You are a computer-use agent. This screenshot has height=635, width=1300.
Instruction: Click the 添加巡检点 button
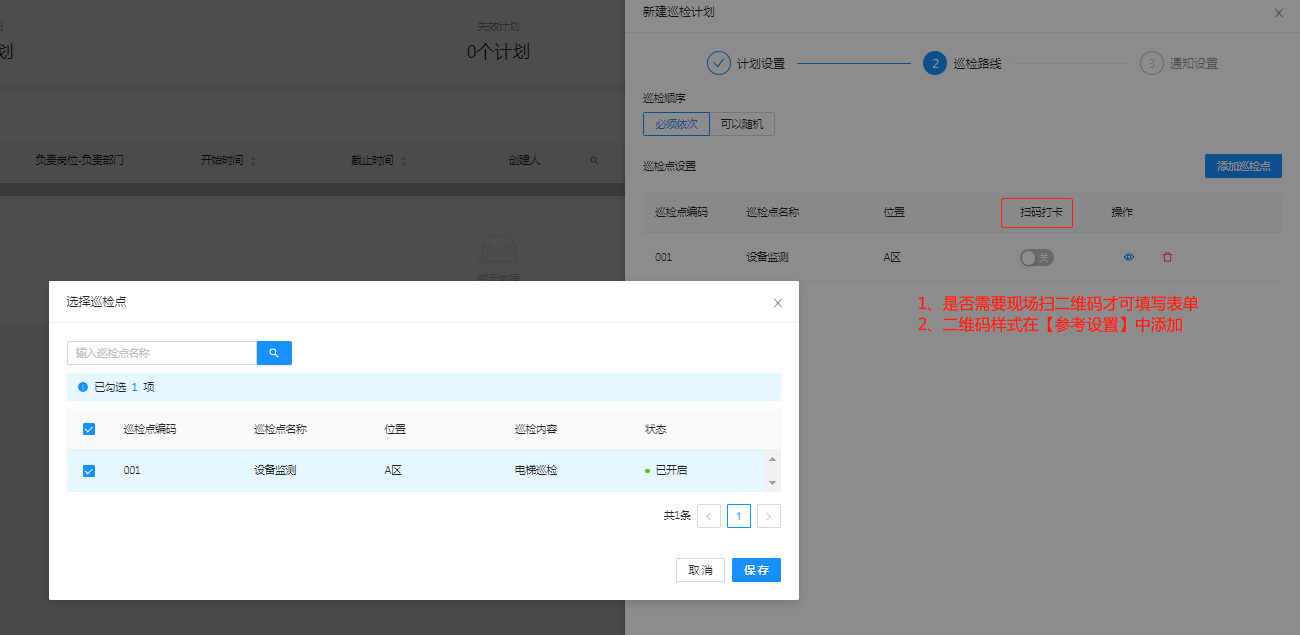coord(1243,166)
